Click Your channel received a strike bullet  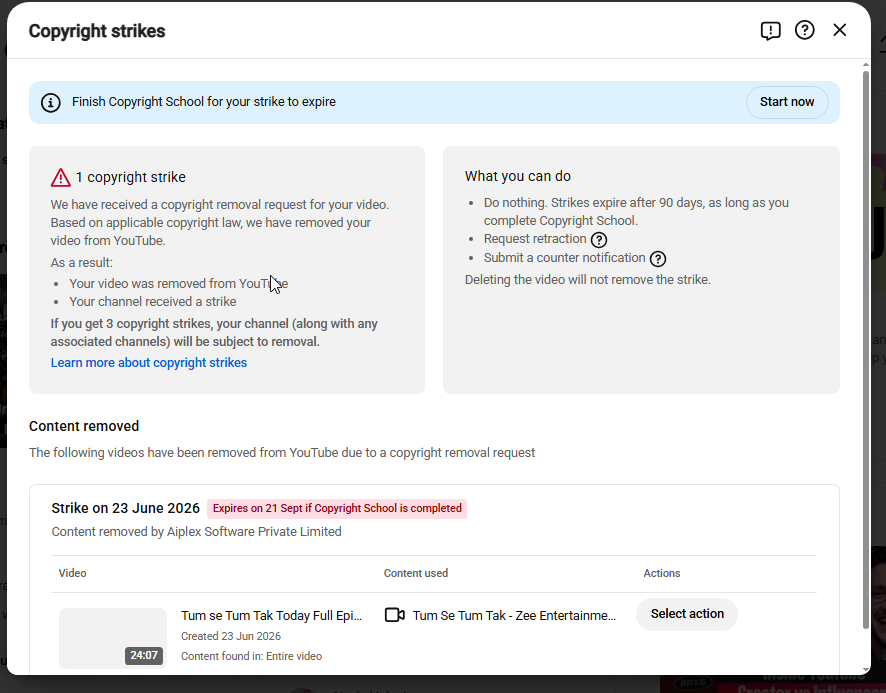pos(153,302)
